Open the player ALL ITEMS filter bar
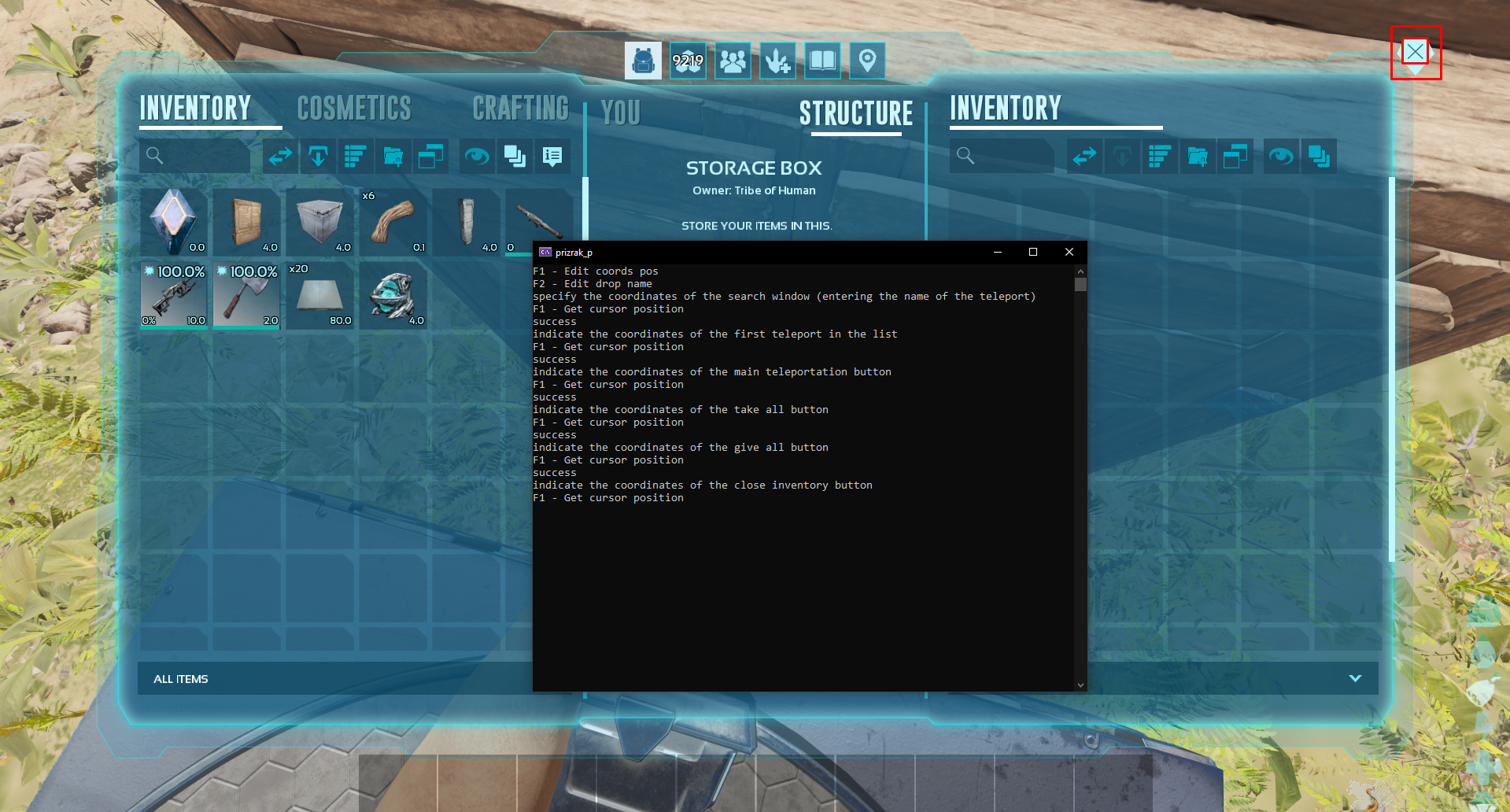The image size is (1510, 812). coord(335,678)
